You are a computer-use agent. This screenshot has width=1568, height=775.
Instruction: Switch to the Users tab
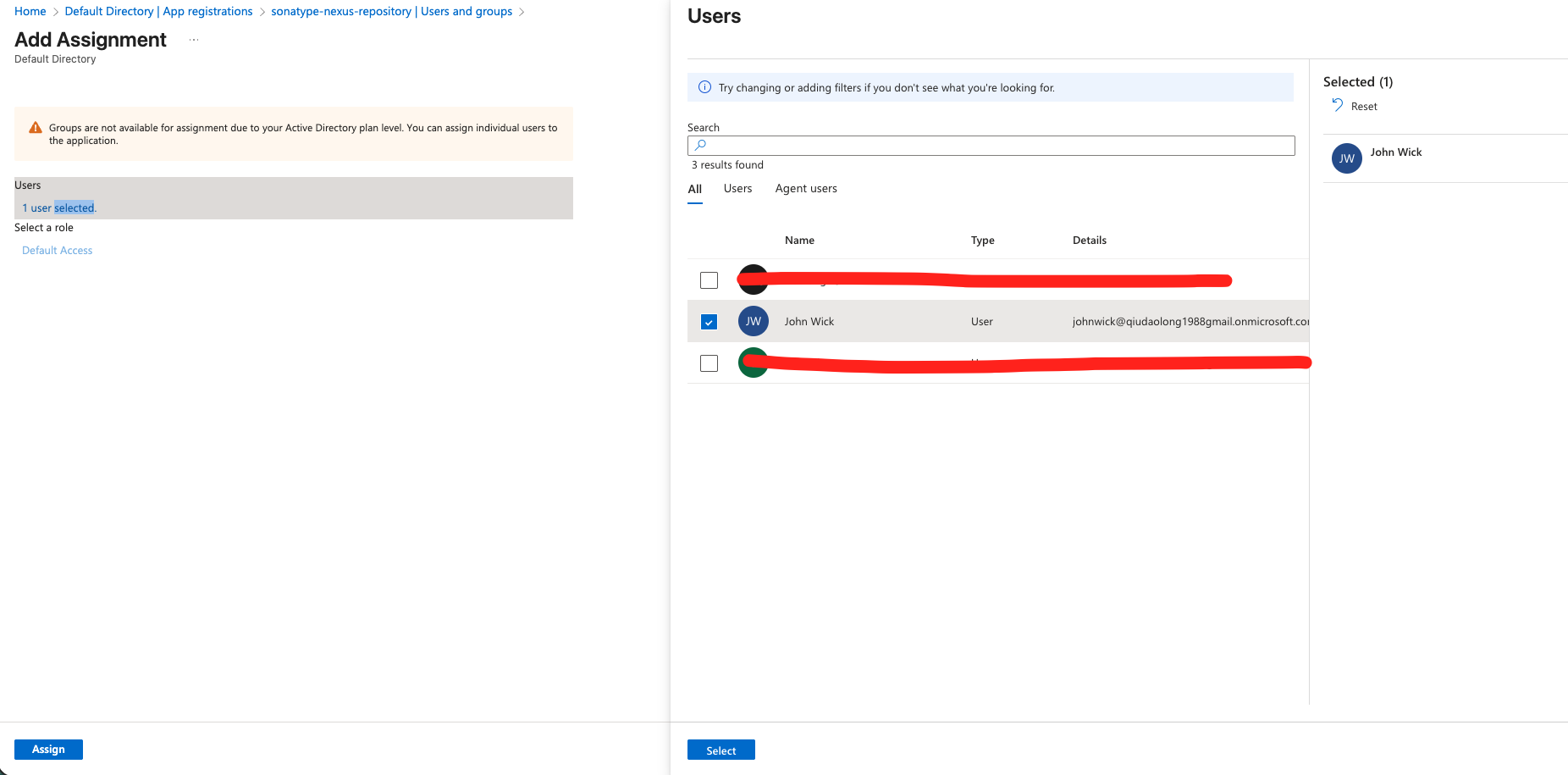(x=737, y=188)
